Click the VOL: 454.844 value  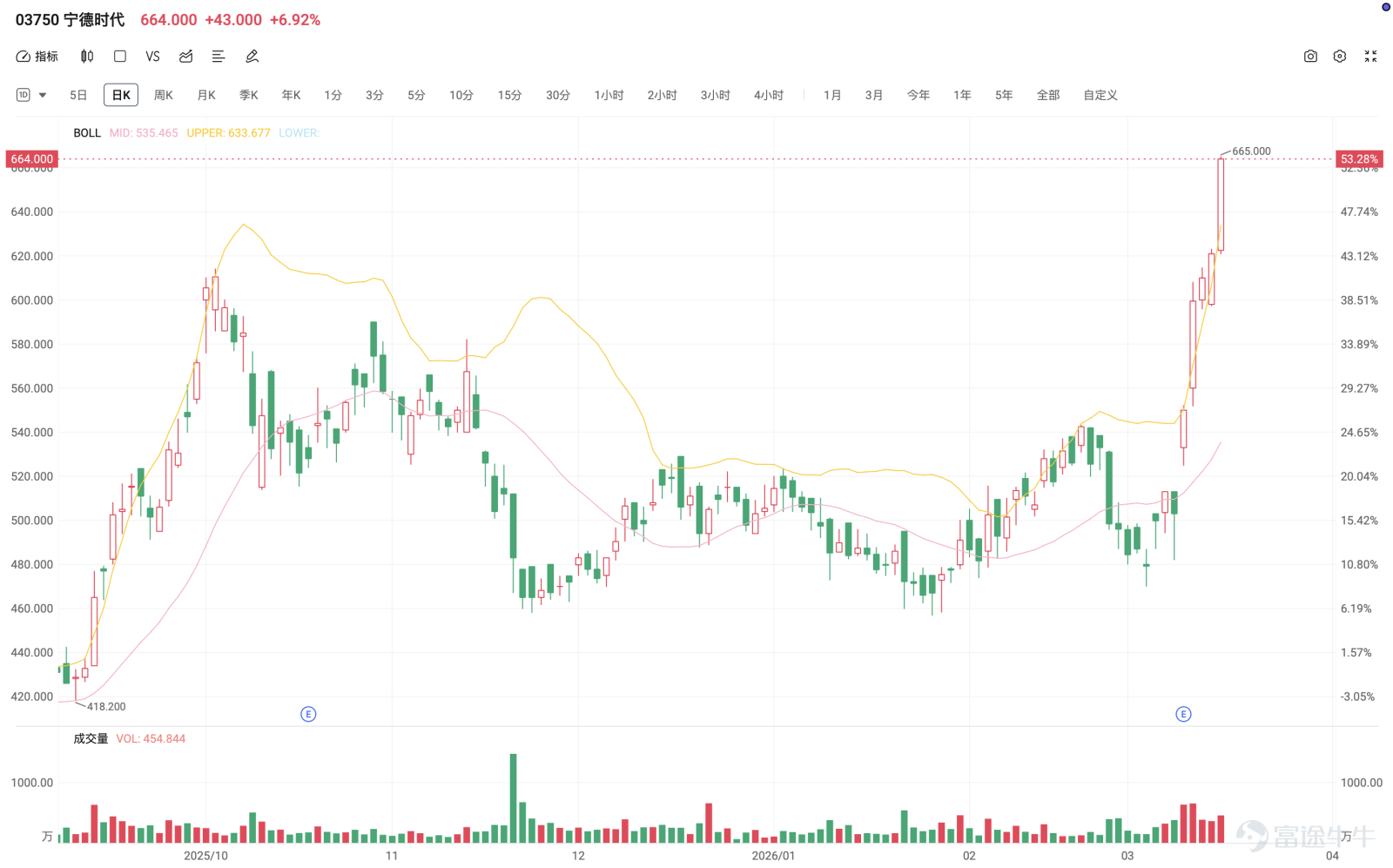click(151, 738)
